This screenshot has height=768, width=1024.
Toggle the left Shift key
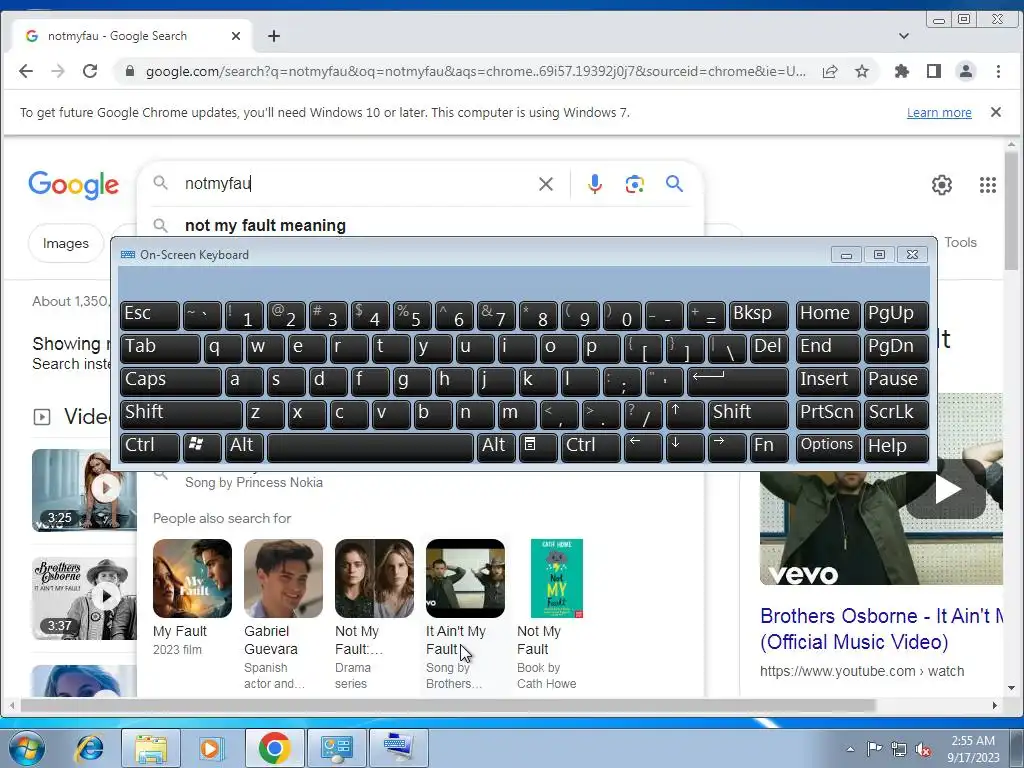tap(182, 414)
